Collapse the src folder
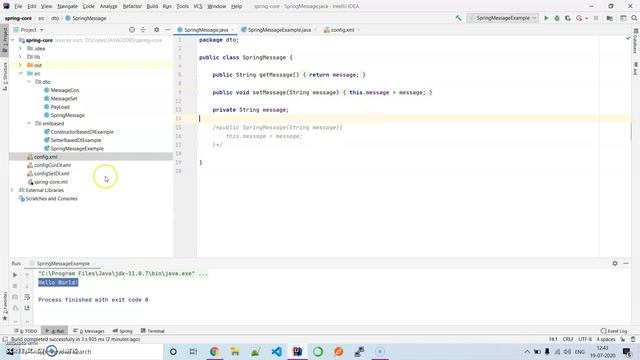The image size is (640, 360). pyautogui.click(x=20, y=73)
